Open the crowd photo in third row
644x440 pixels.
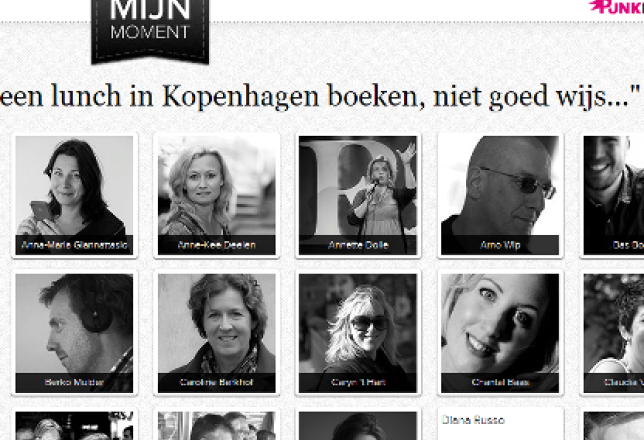(x=74, y=426)
